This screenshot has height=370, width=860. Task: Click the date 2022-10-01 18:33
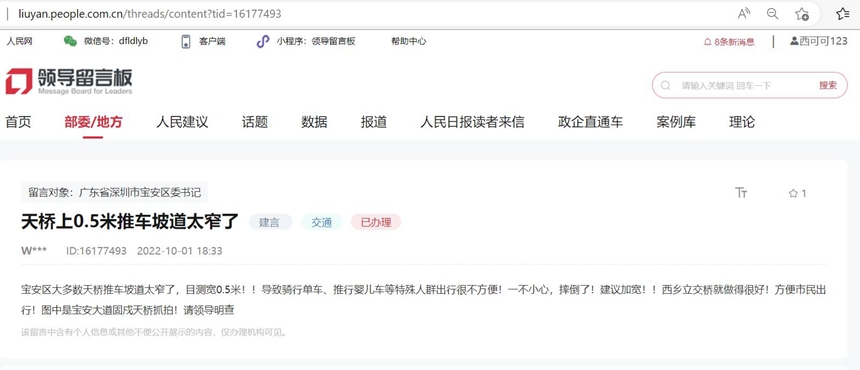pos(180,251)
